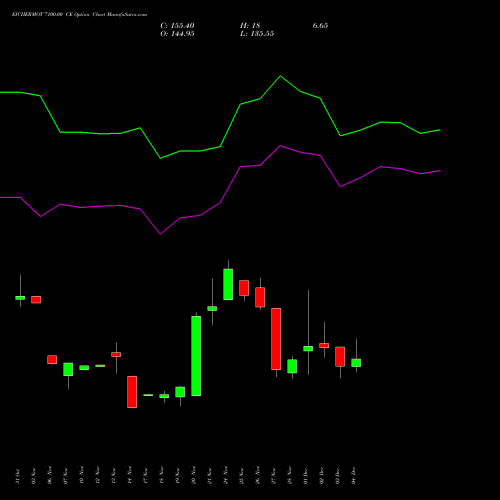Click the green candle above 28 Nov
The image size is (500, 500).
click(292, 366)
